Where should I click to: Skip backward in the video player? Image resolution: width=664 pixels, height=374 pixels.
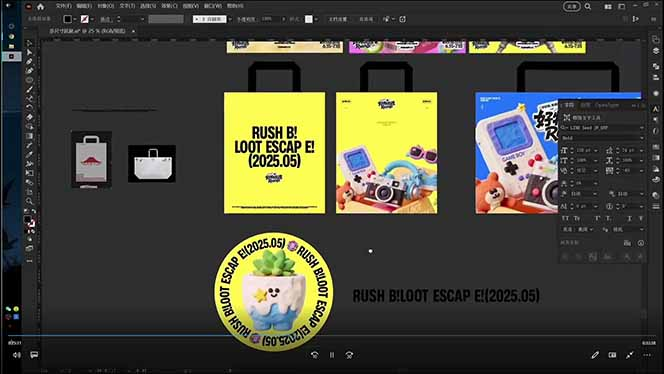point(315,355)
